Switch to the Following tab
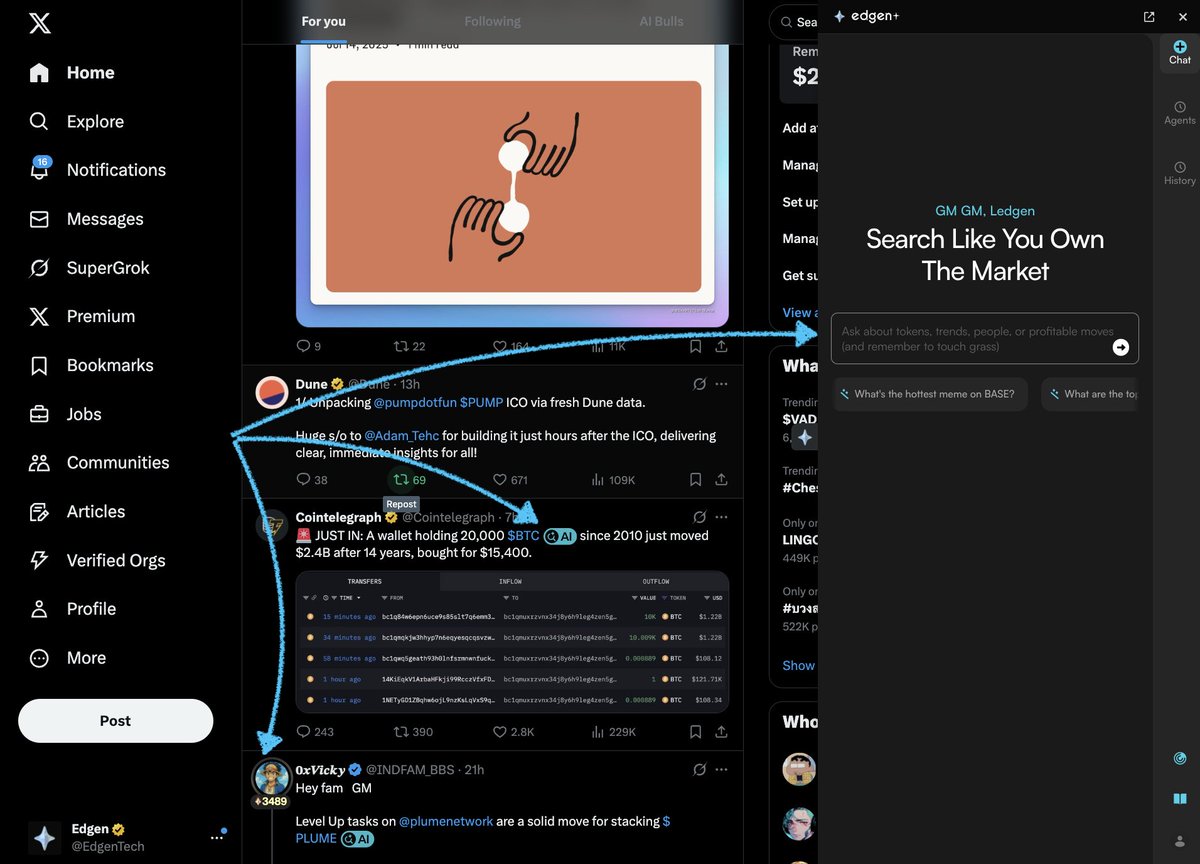 pyautogui.click(x=492, y=21)
